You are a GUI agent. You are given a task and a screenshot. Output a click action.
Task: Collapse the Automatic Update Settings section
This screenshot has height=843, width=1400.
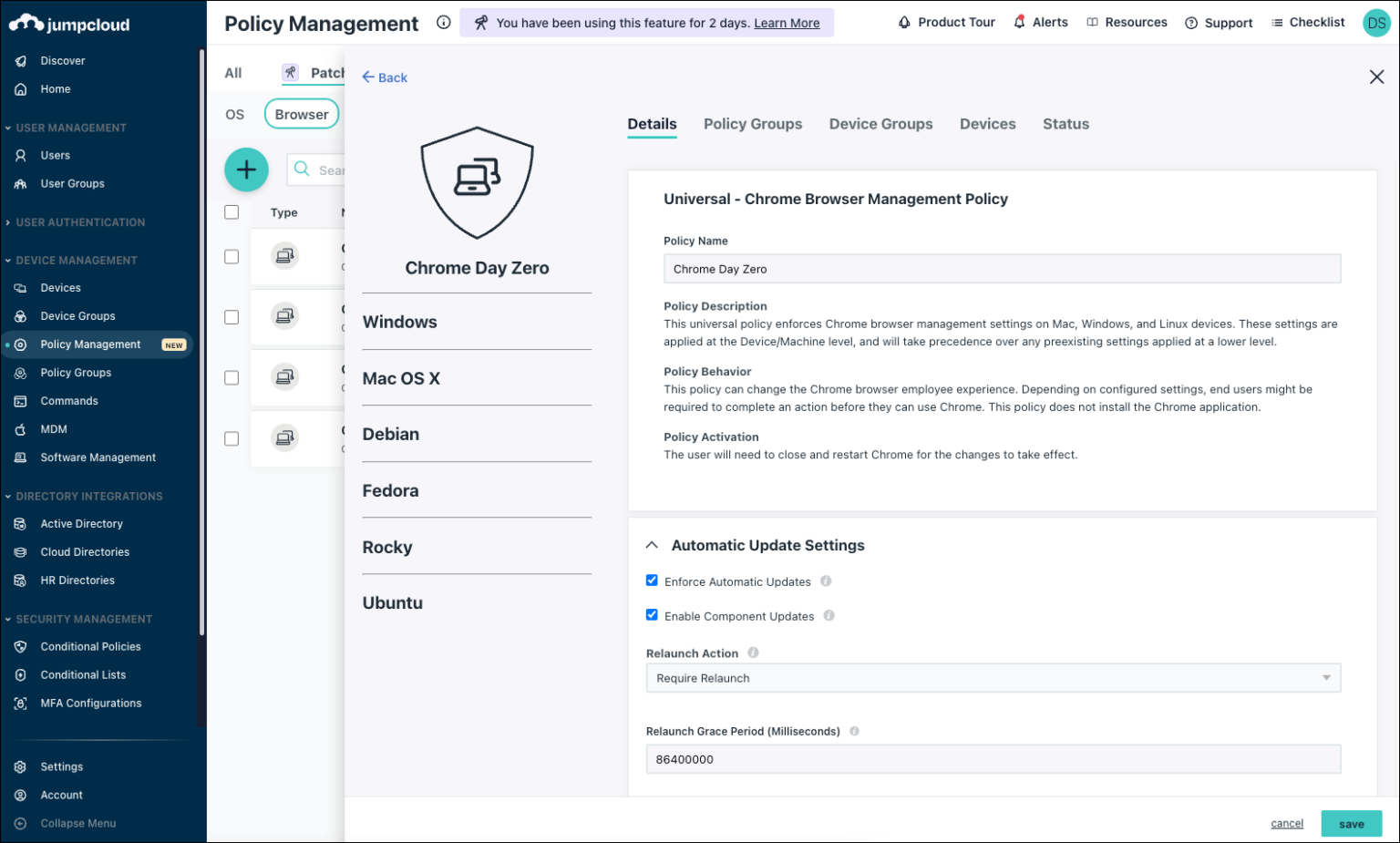[x=652, y=544]
